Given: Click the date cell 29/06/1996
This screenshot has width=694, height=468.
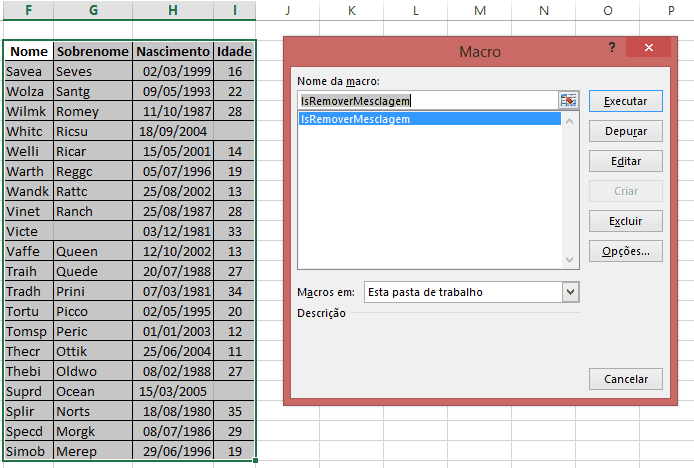Looking at the screenshot, I should [x=173, y=452].
